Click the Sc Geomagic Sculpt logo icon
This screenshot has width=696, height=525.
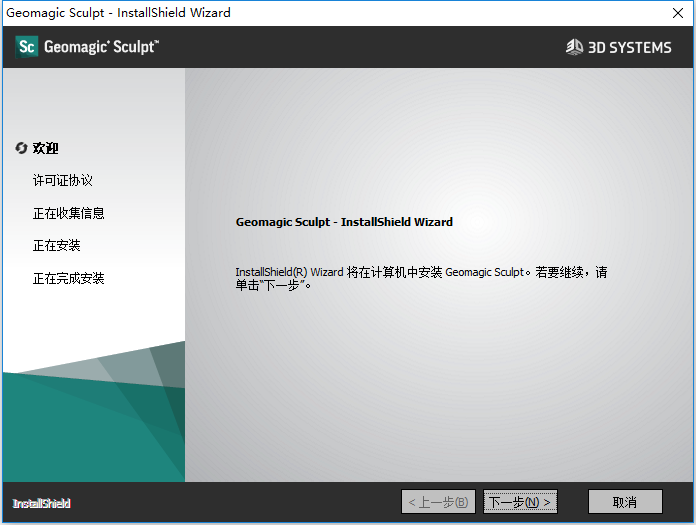[27, 47]
